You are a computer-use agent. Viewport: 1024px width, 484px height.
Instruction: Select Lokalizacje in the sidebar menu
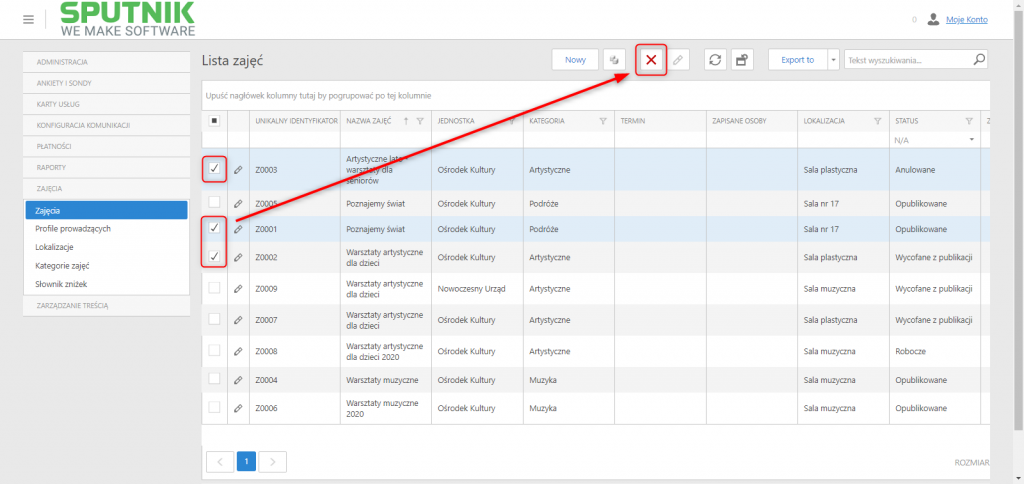click(x=54, y=248)
